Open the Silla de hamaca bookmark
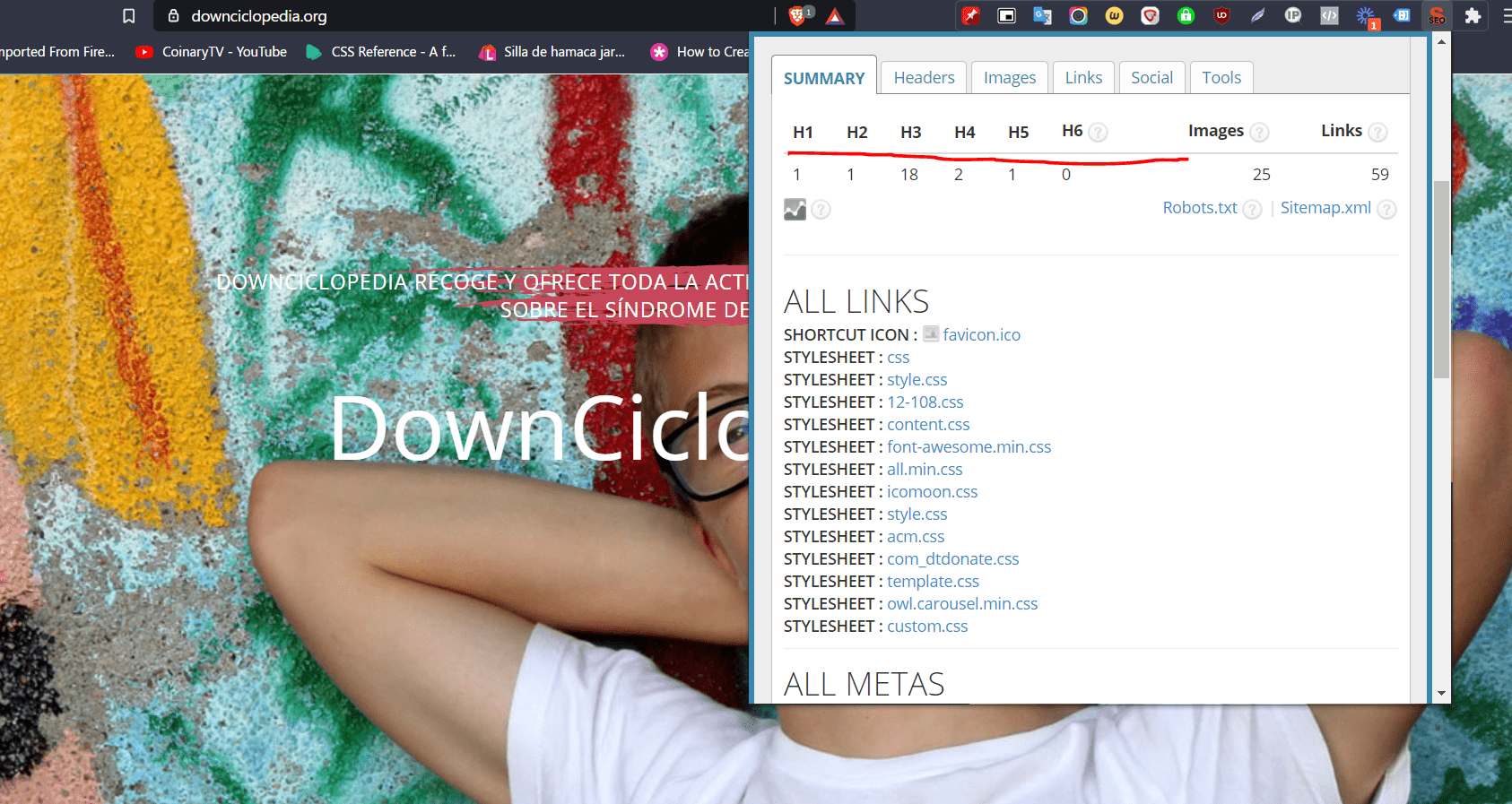This screenshot has height=804, width=1512. 552,52
